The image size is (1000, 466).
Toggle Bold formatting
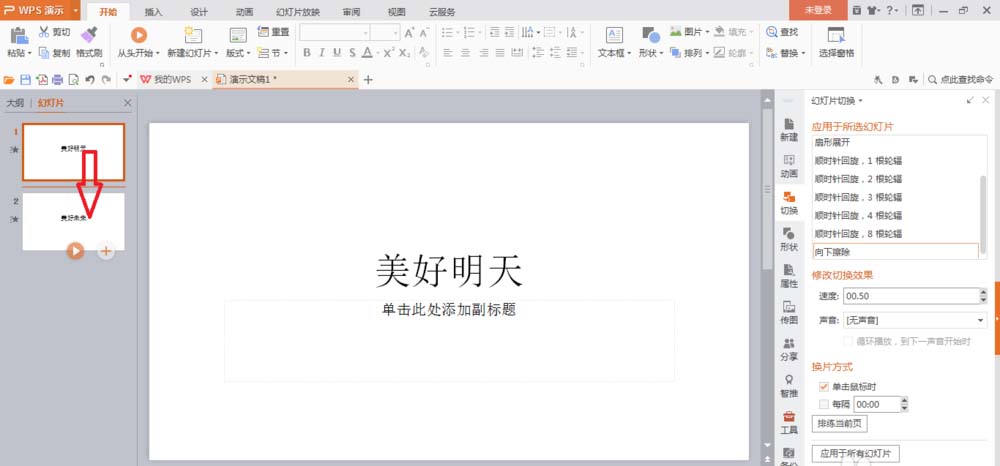(x=307, y=53)
